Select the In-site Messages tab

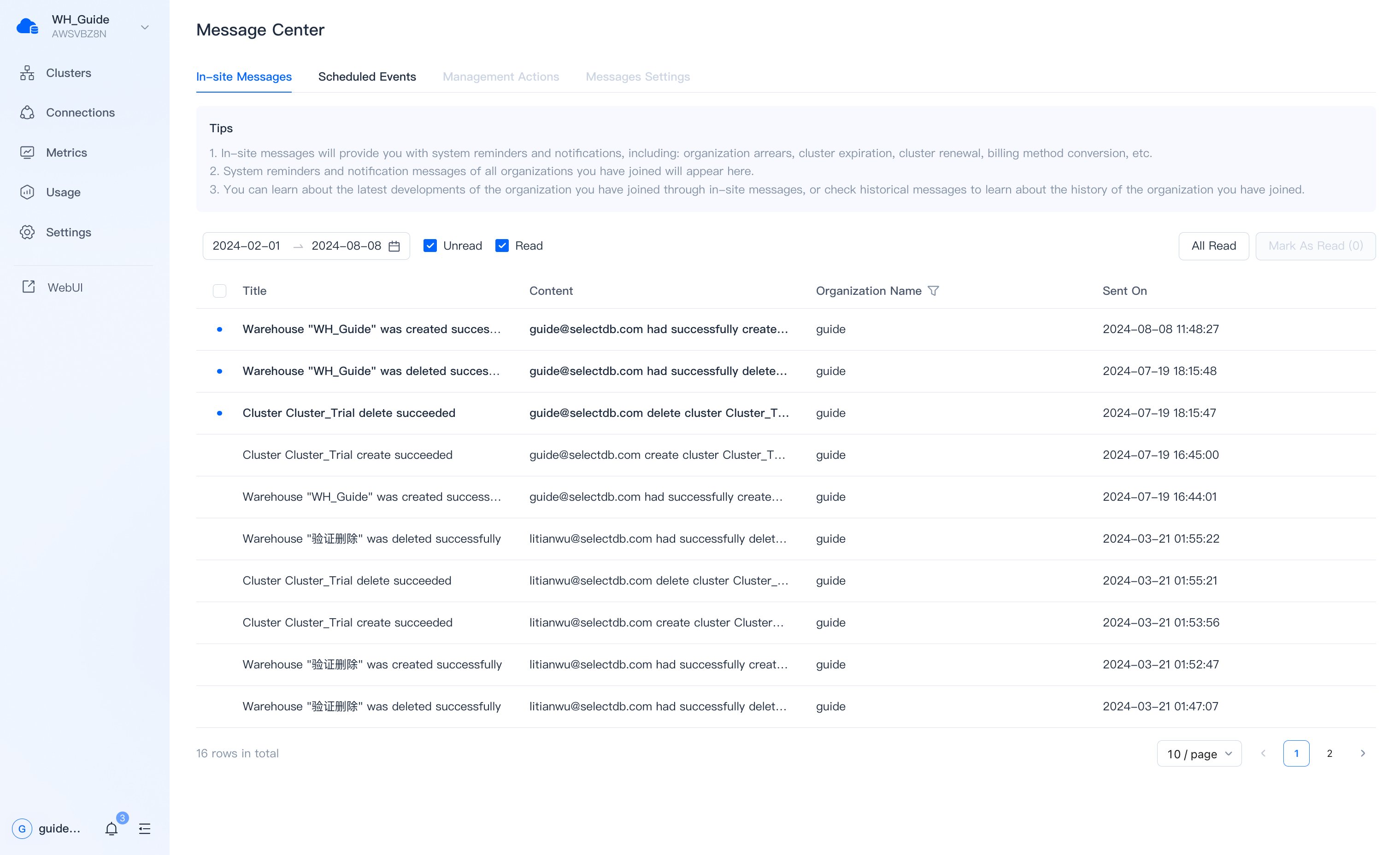click(x=244, y=76)
